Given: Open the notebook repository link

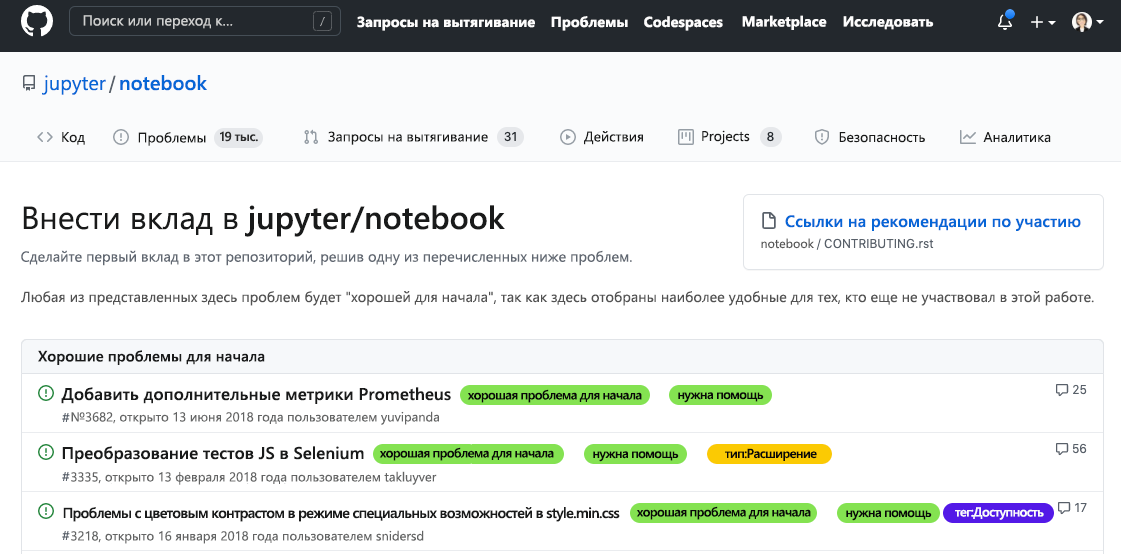Looking at the screenshot, I should (163, 84).
